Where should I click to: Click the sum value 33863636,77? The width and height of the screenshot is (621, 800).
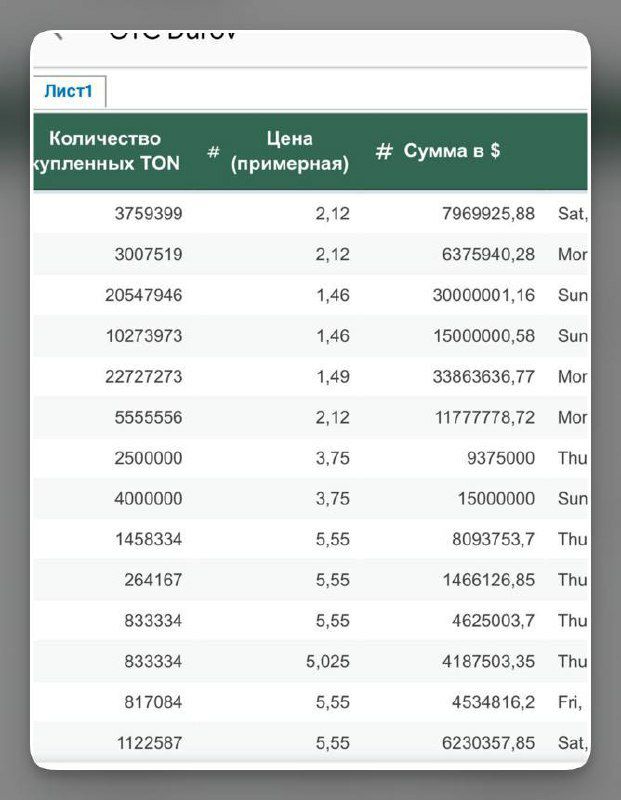[x=484, y=377]
